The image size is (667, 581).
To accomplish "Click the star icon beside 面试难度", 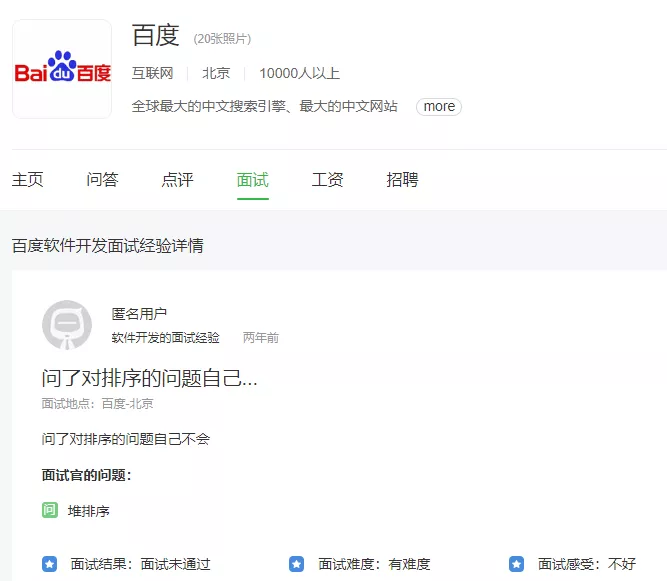I will 296,564.
